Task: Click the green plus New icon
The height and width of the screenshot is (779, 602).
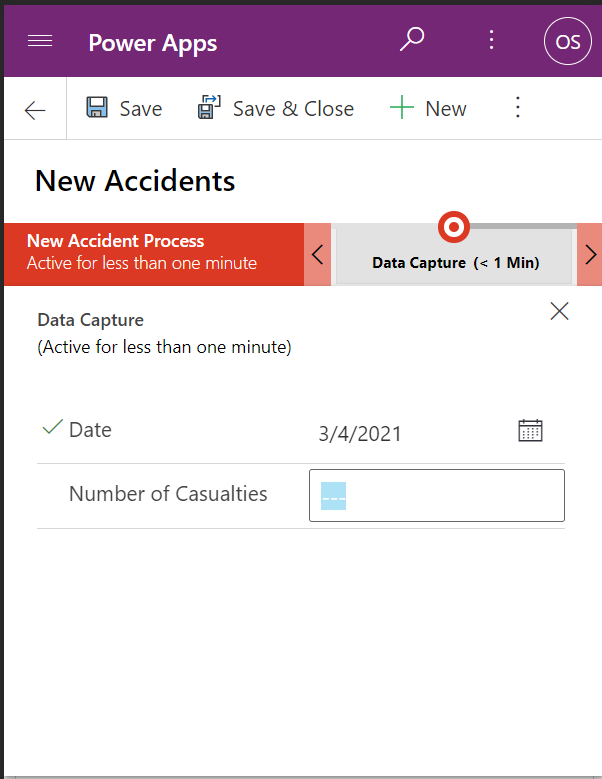Action: tap(402, 108)
